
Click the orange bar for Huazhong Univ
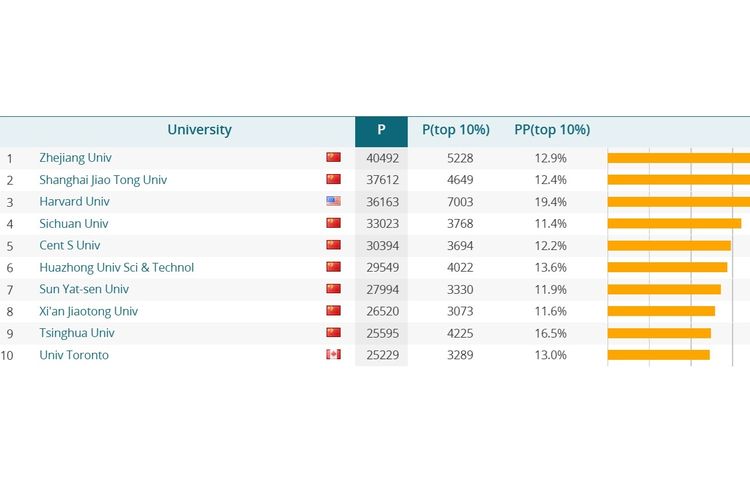point(668,267)
